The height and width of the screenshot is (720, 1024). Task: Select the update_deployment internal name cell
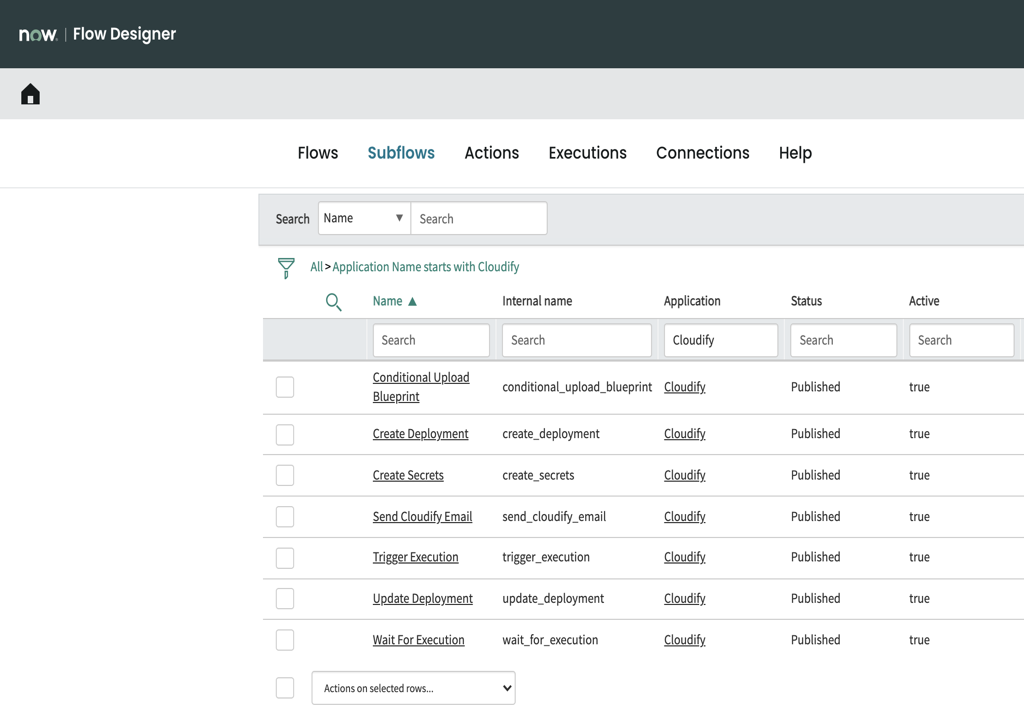pyautogui.click(x=553, y=598)
